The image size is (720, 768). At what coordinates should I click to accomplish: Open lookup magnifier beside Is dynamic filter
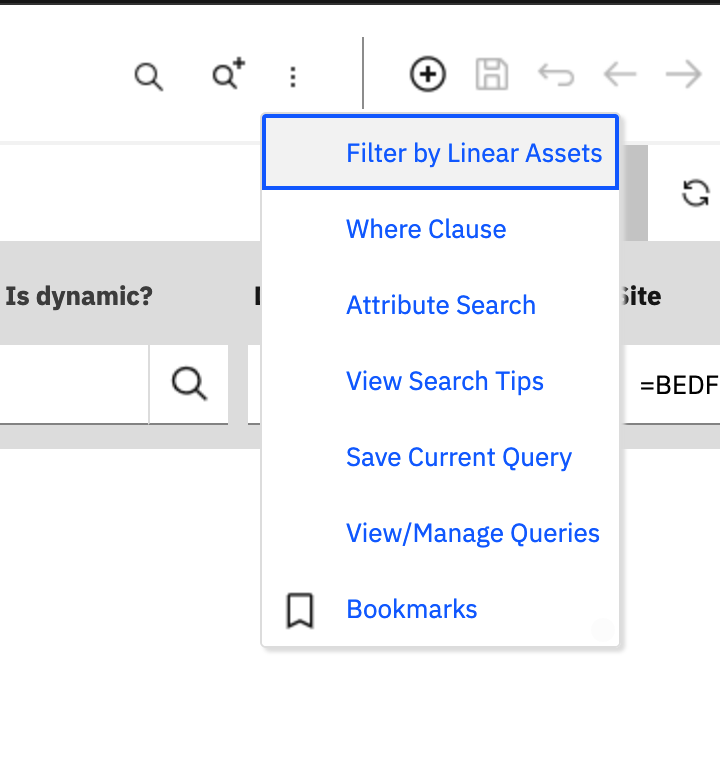[x=188, y=383]
